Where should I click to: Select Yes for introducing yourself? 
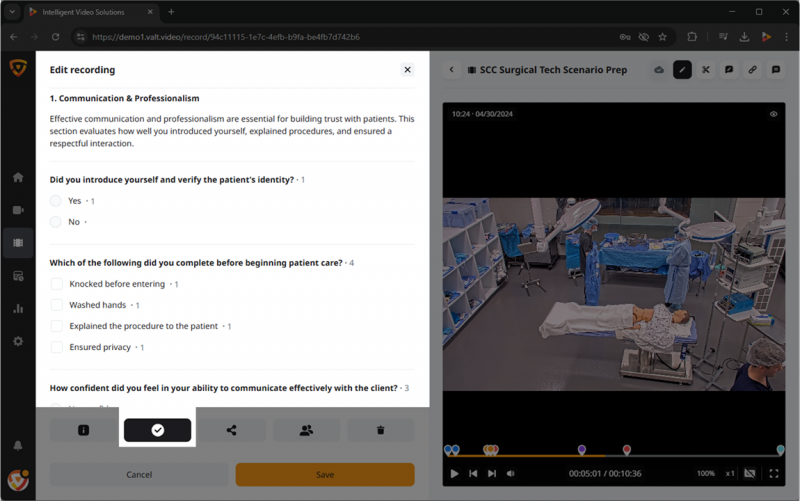[x=56, y=201]
